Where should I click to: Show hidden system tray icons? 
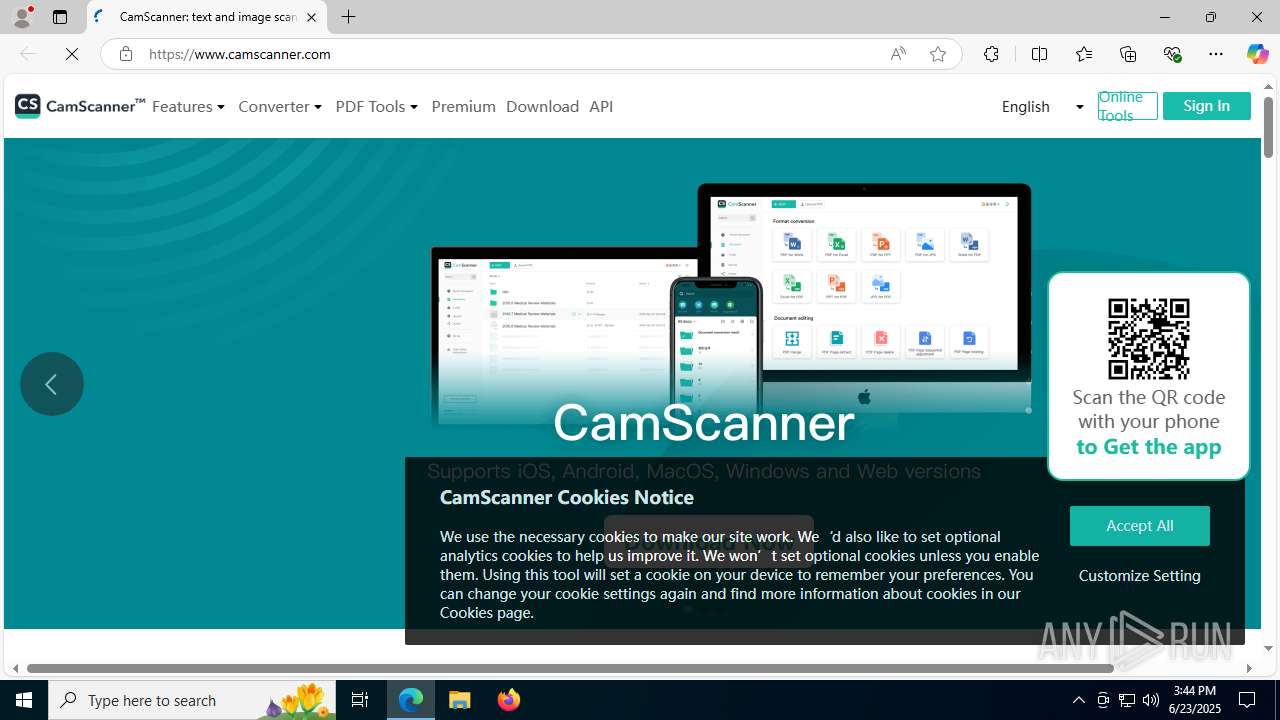pyautogui.click(x=1078, y=700)
